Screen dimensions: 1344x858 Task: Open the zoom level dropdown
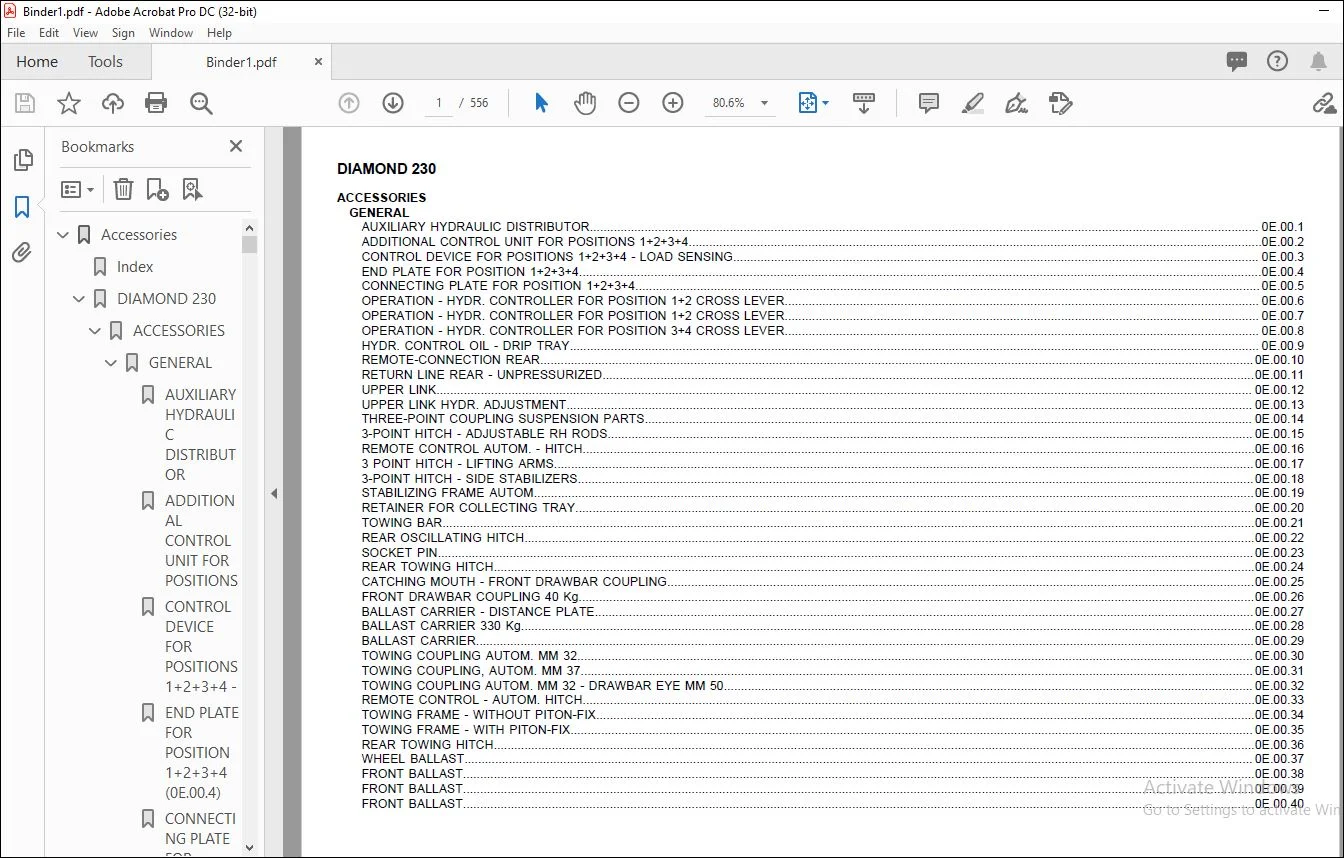pyautogui.click(x=765, y=103)
